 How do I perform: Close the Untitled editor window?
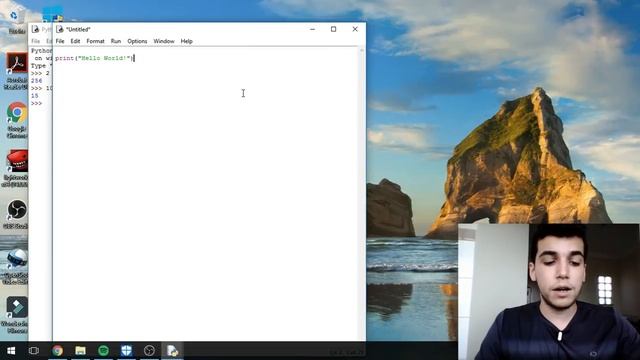click(x=355, y=29)
